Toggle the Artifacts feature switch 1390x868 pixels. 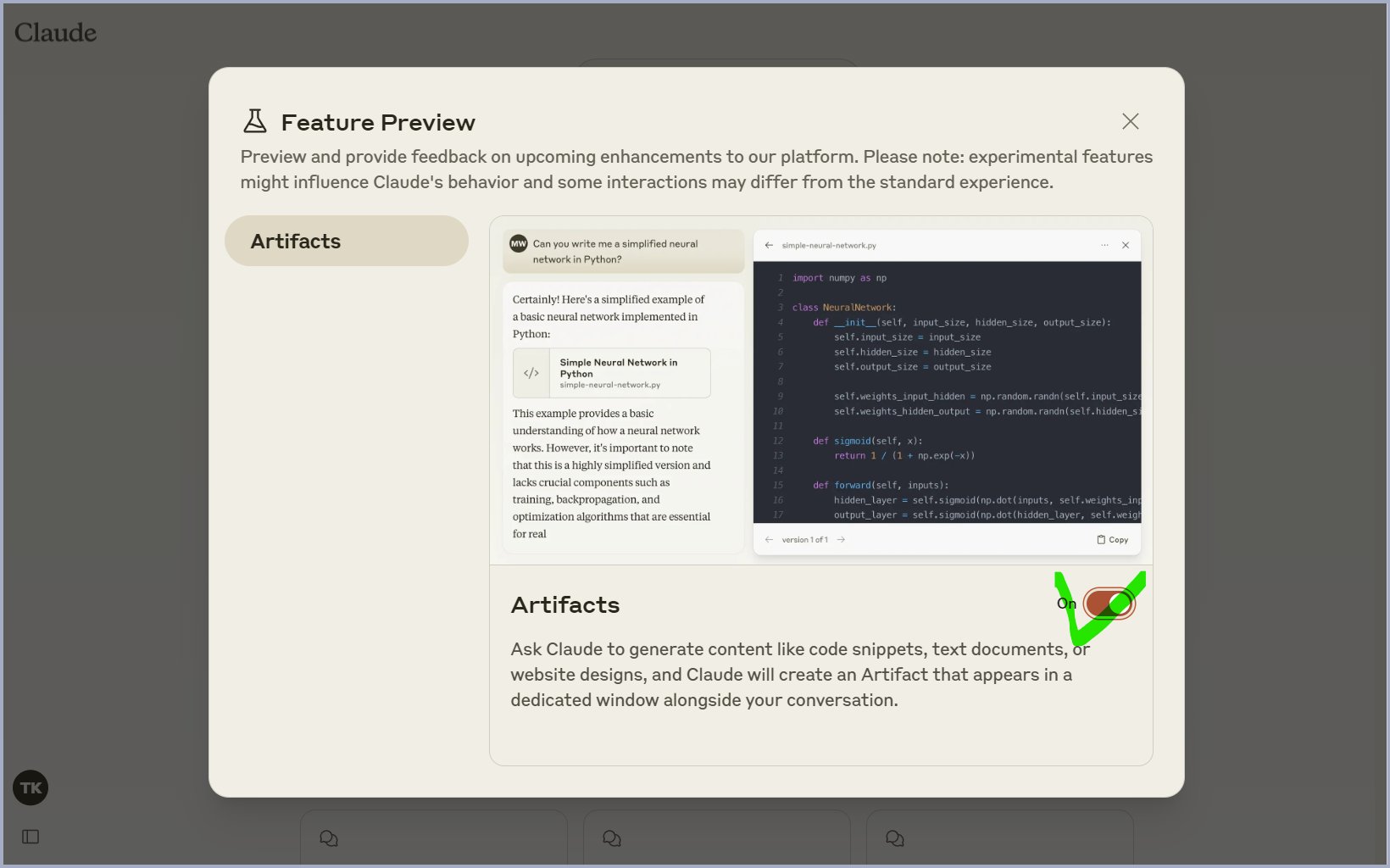coord(1109,604)
